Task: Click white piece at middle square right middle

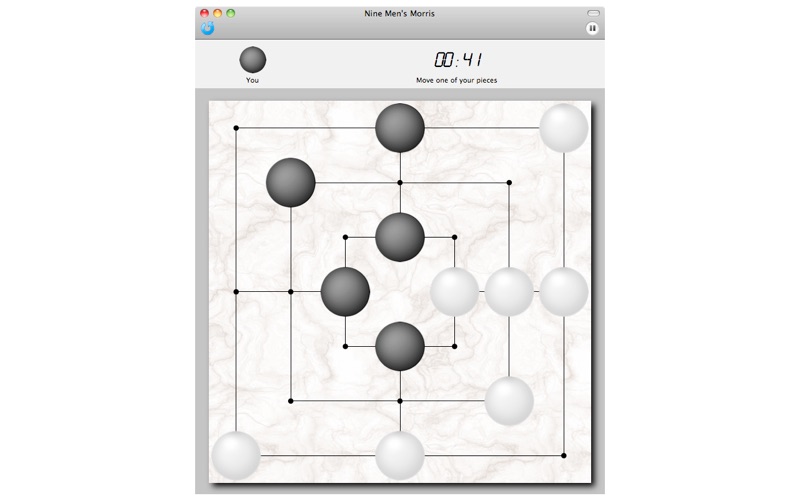Action: [x=509, y=292]
